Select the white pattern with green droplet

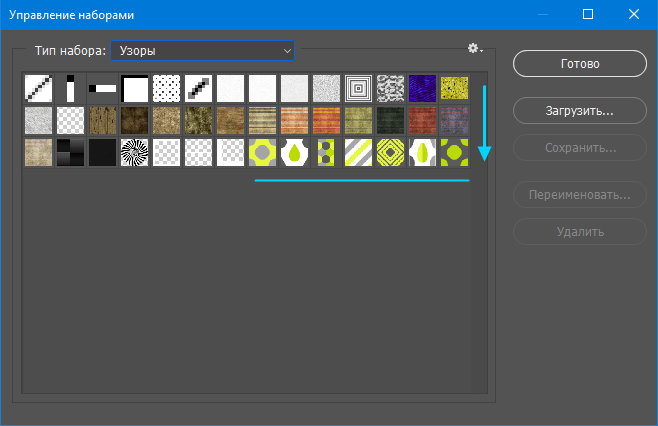tap(295, 152)
